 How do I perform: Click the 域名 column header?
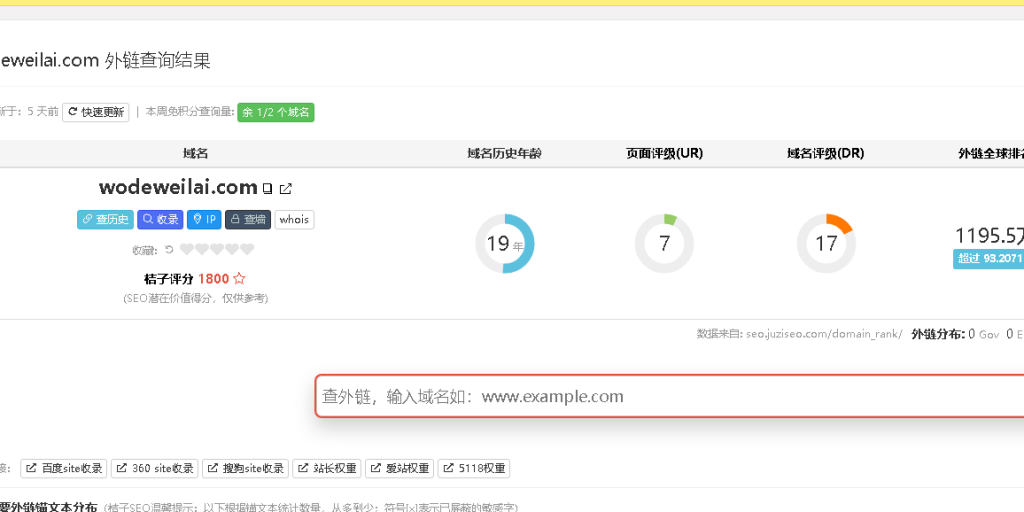(x=195, y=153)
